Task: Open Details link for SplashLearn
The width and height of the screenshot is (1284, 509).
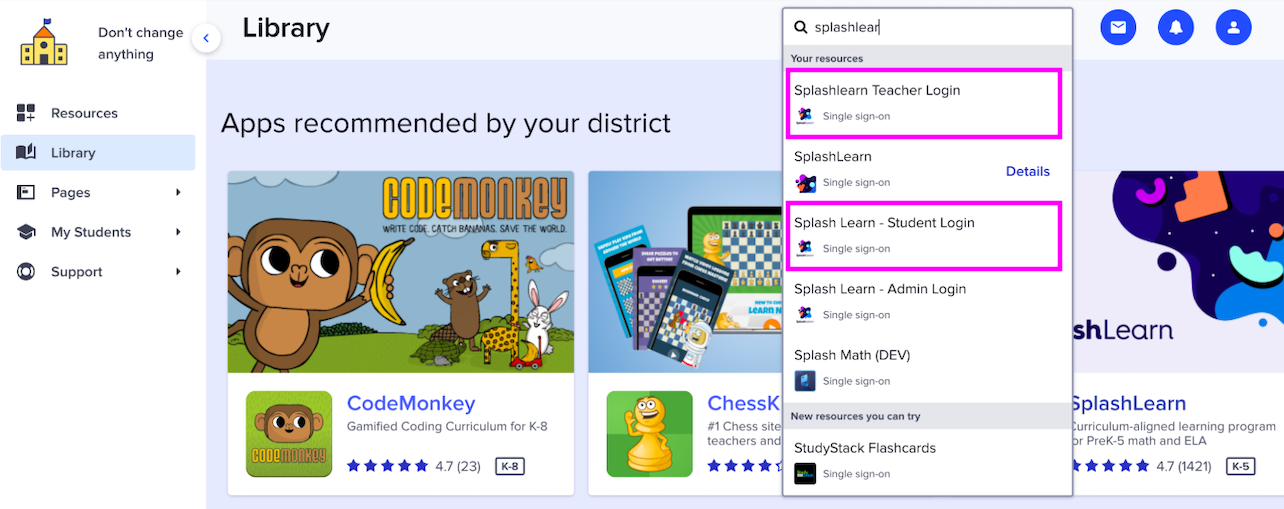Action: 1028,171
